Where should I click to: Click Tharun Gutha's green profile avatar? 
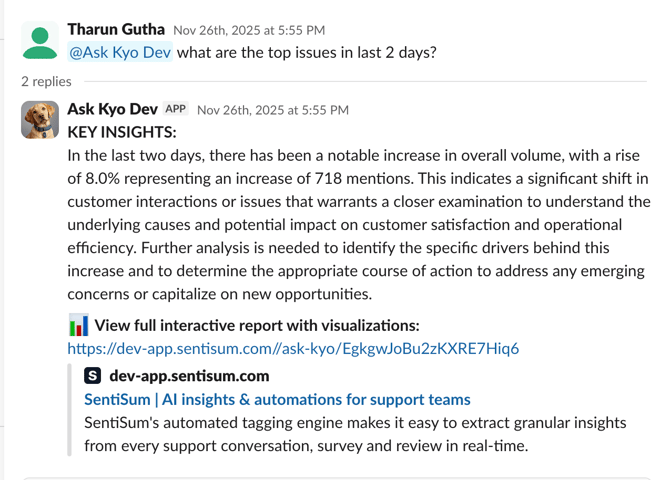click(40, 41)
